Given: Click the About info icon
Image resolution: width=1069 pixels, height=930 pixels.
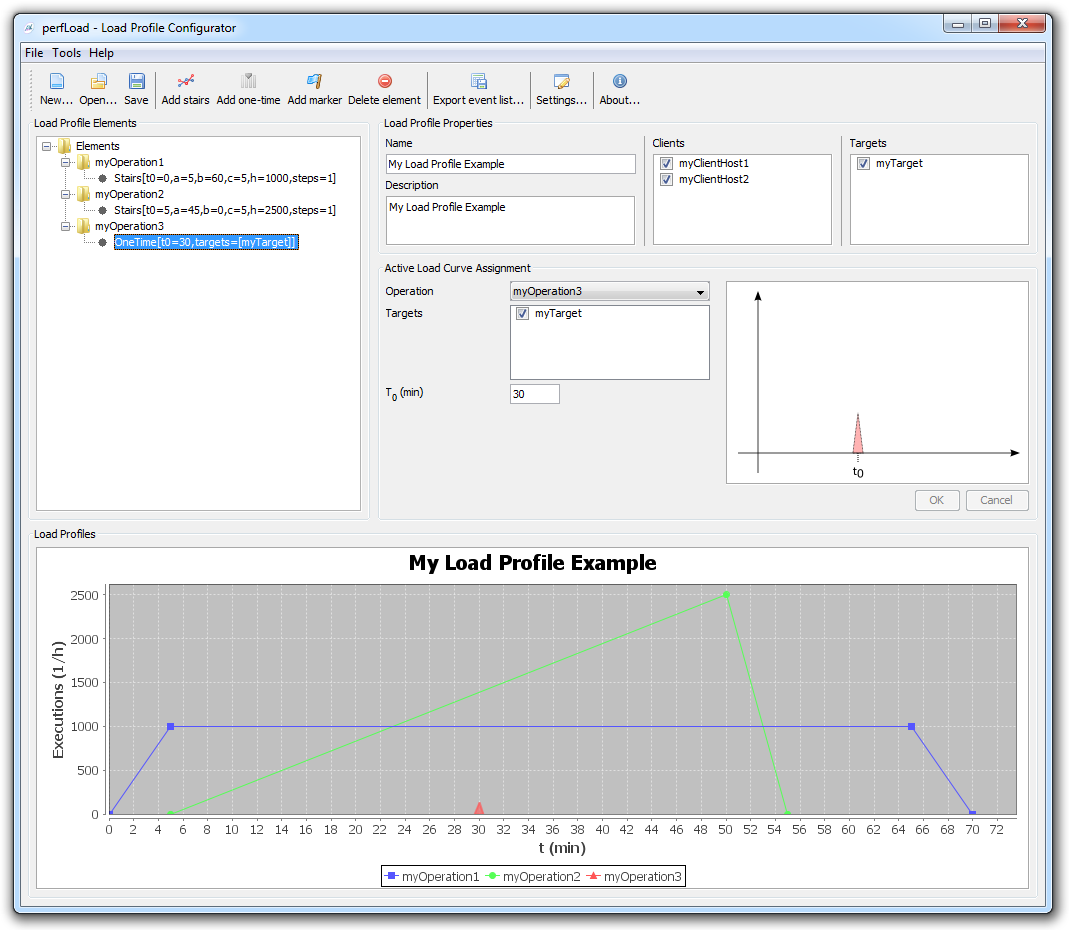Looking at the screenshot, I should [x=620, y=81].
